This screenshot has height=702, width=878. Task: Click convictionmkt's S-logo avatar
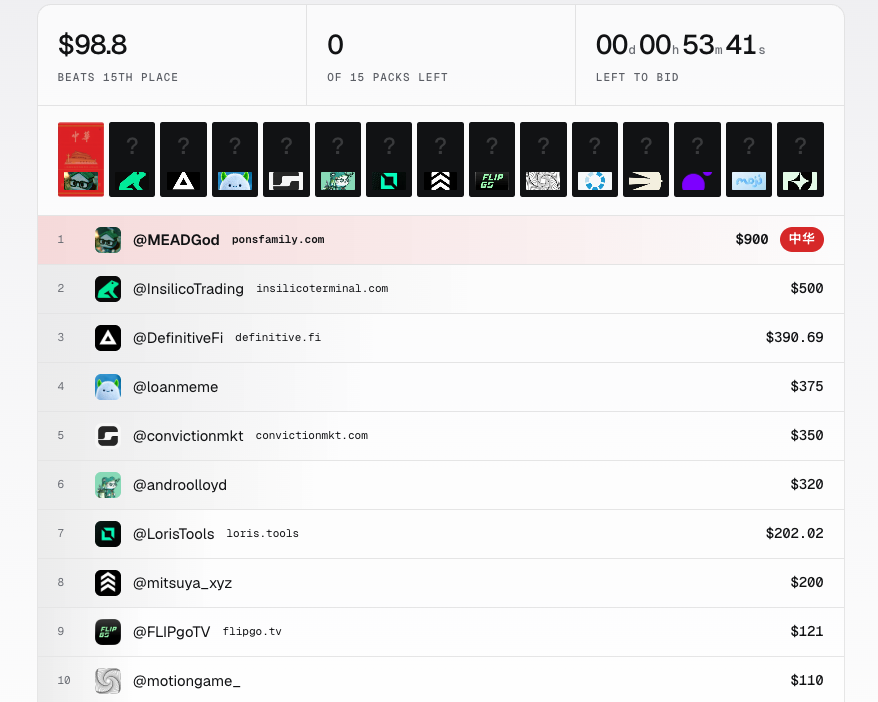tap(108, 436)
